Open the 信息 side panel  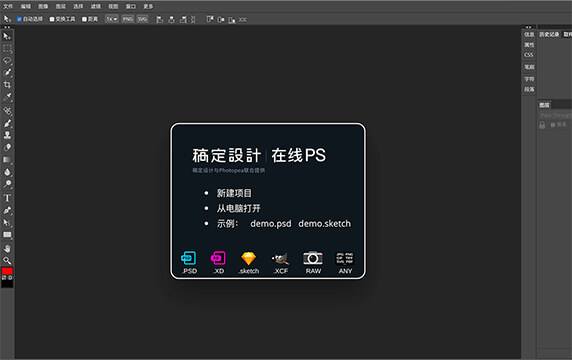pos(529,34)
